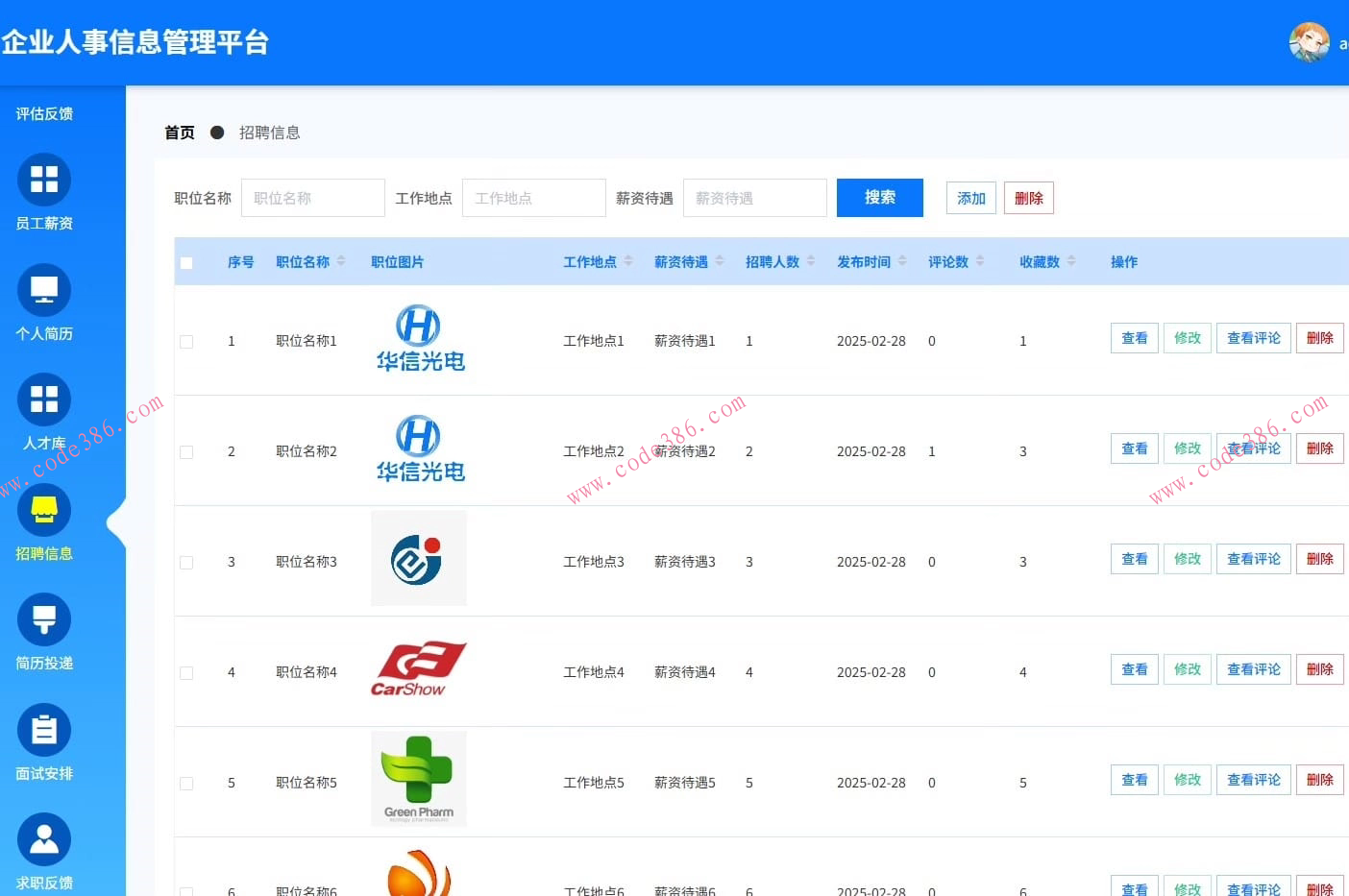Open the 求职反馈 sidebar icon
Viewport: 1349px width, 896px height.
coord(43,840)
